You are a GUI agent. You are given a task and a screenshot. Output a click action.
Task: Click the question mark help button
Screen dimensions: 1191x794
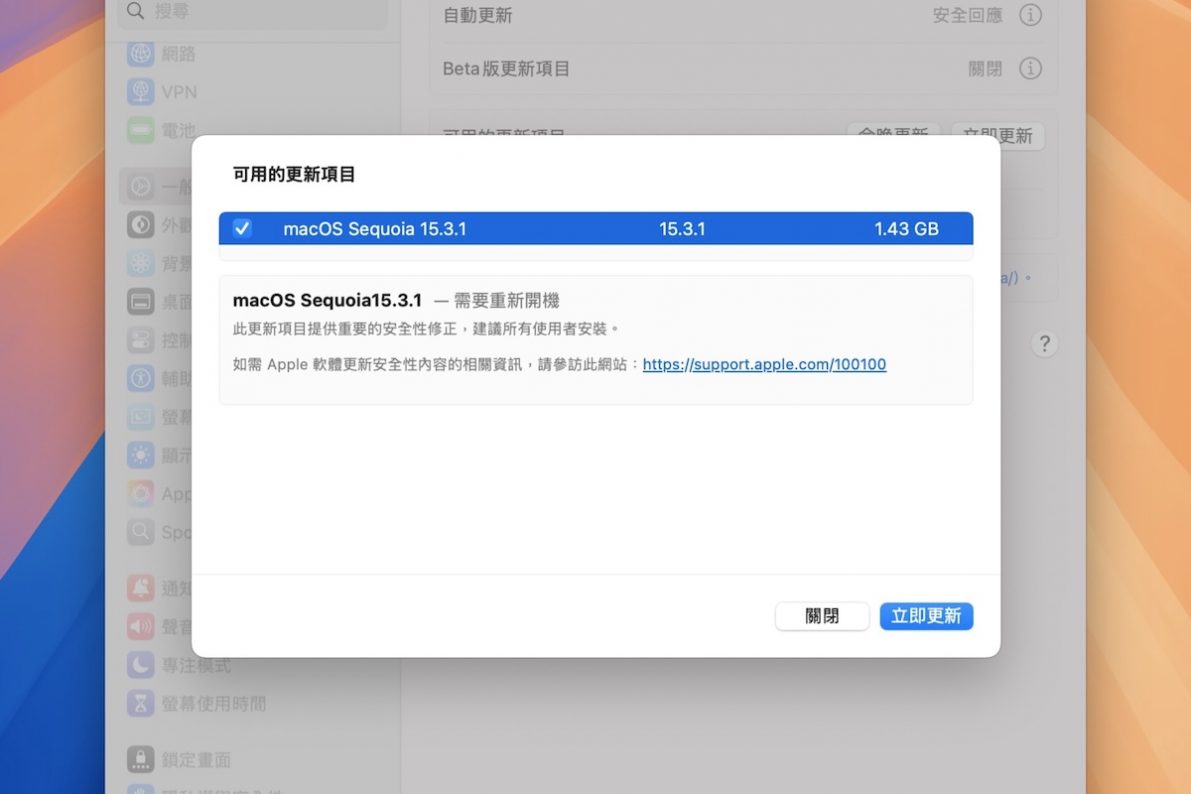pos(1044,344)
